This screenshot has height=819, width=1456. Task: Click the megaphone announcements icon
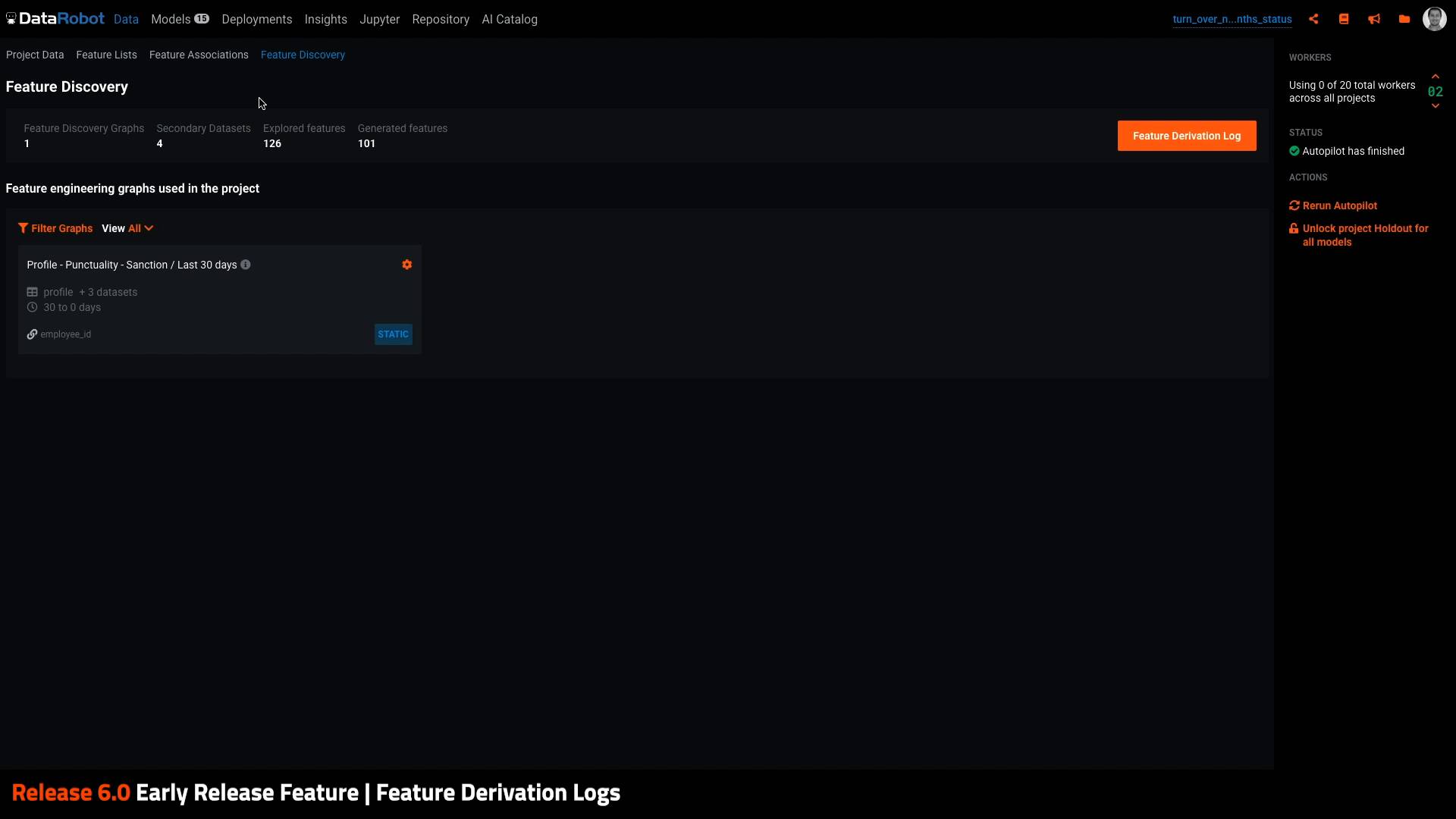[x=1374, y=19]
